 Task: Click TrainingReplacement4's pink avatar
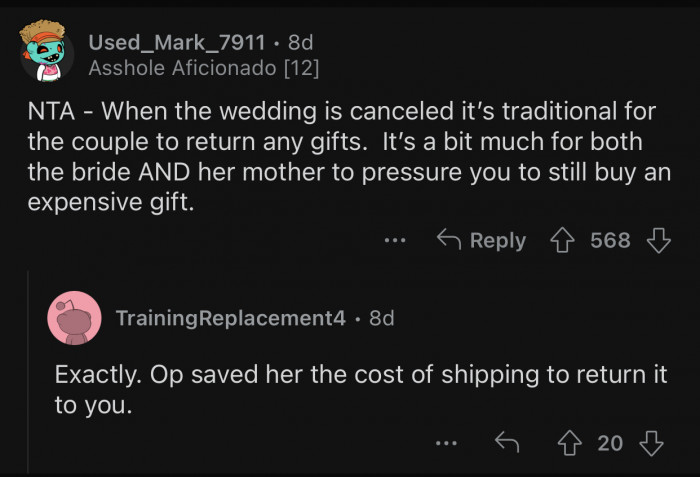(x=73, y=317)
